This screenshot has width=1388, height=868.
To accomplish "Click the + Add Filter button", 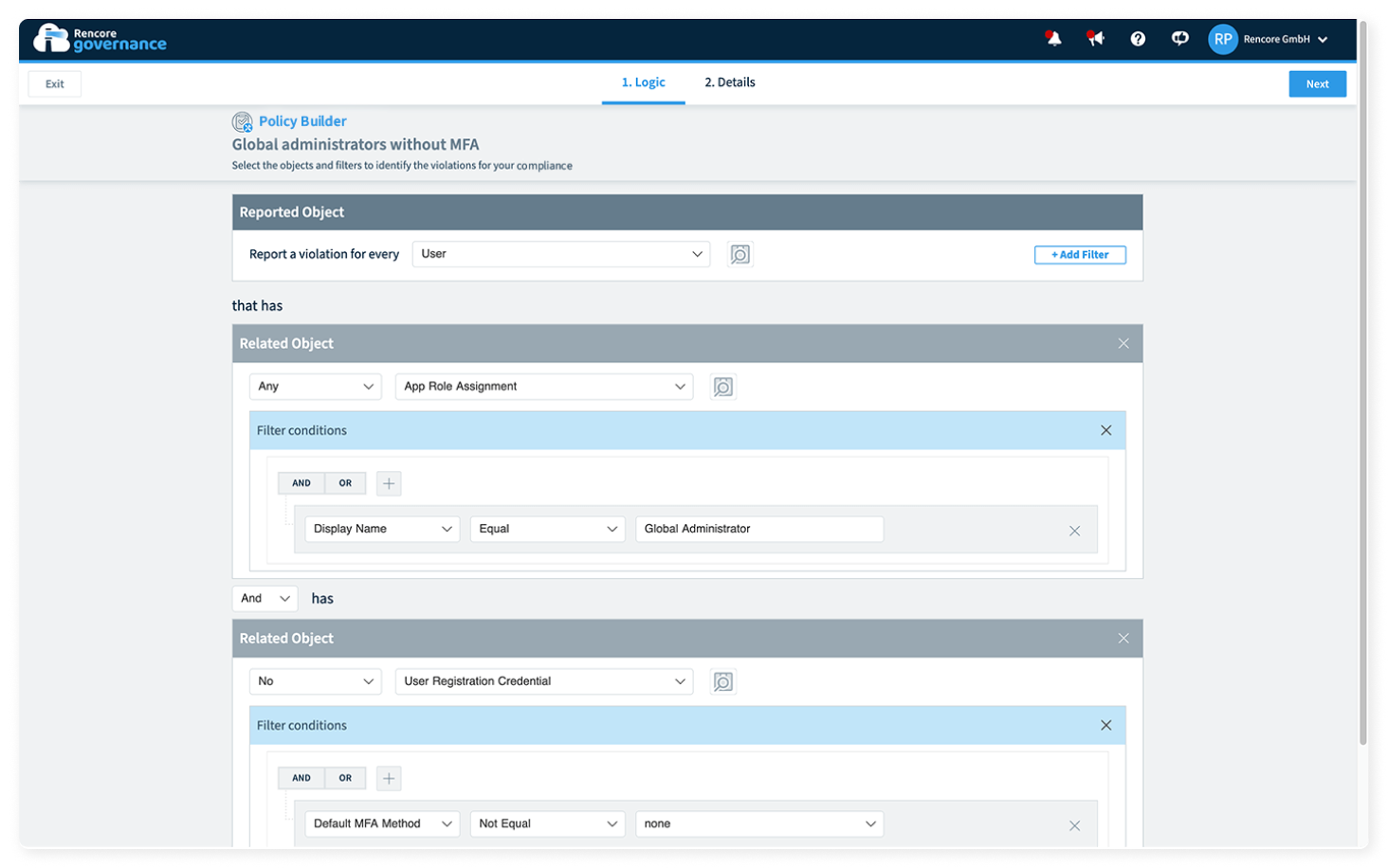I will pos(1080,255).
